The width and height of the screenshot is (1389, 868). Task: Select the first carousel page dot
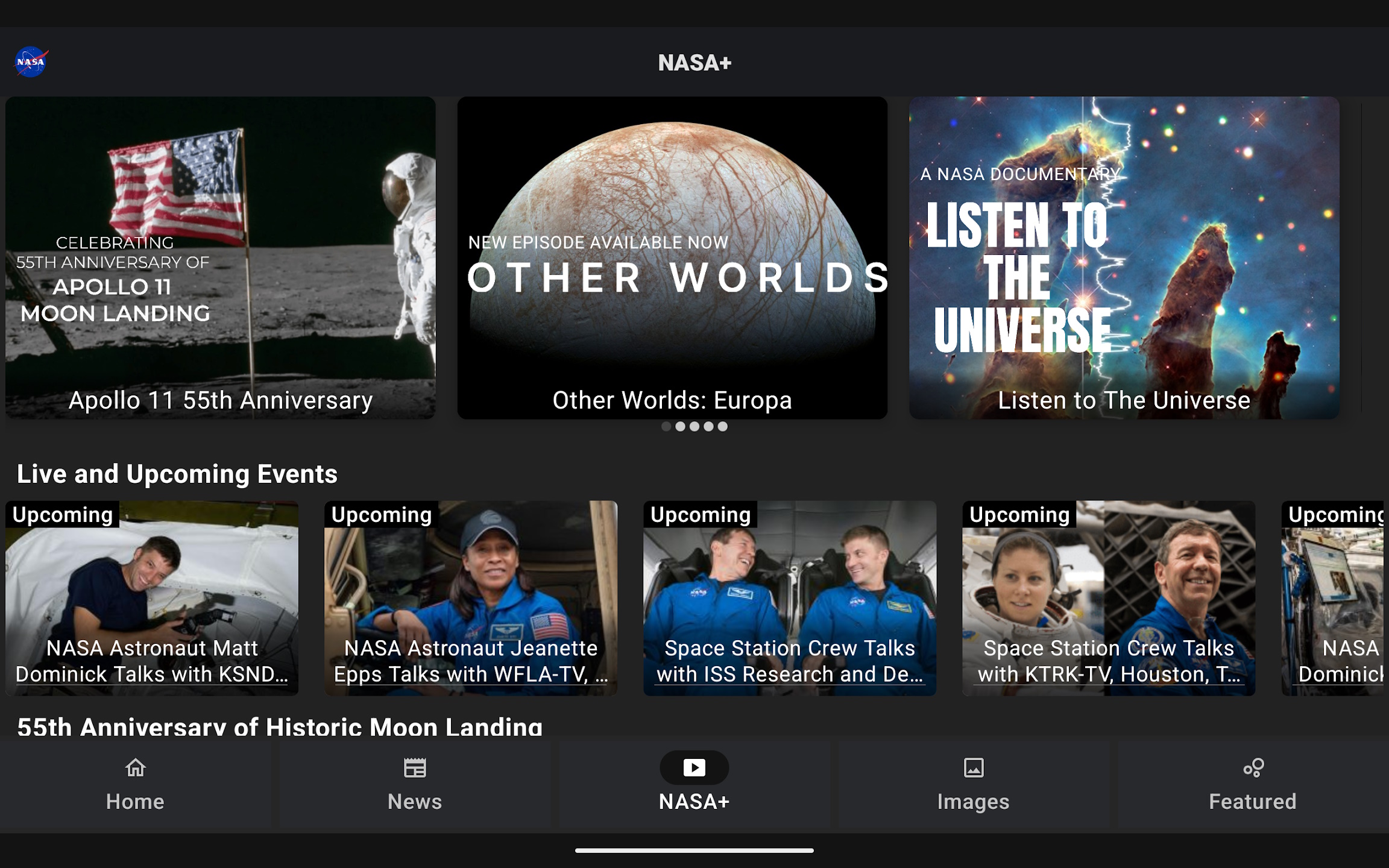click(x=666, y=427)
